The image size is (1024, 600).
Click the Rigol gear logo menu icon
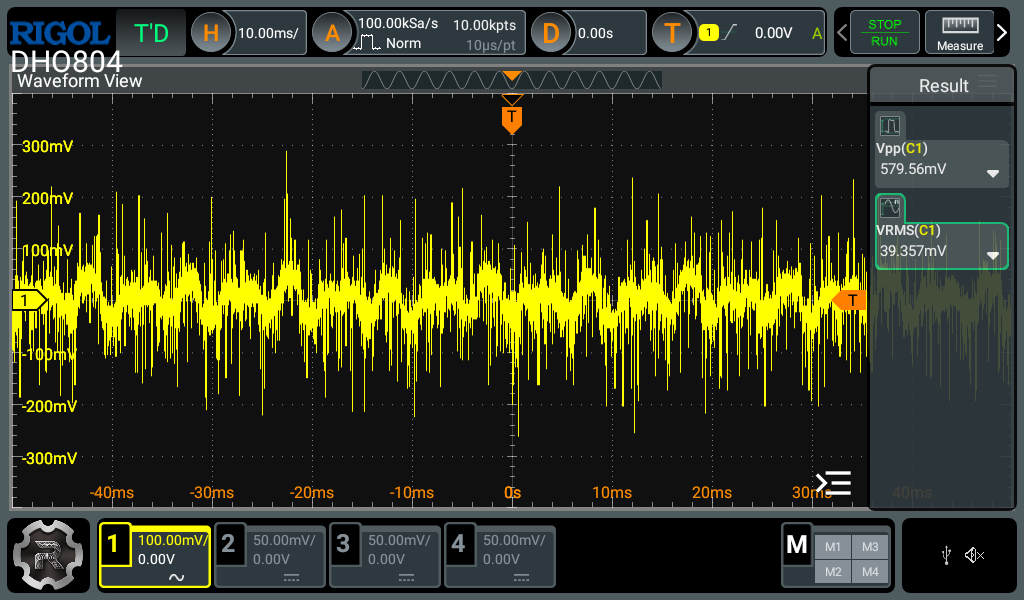tap(50, 555)
